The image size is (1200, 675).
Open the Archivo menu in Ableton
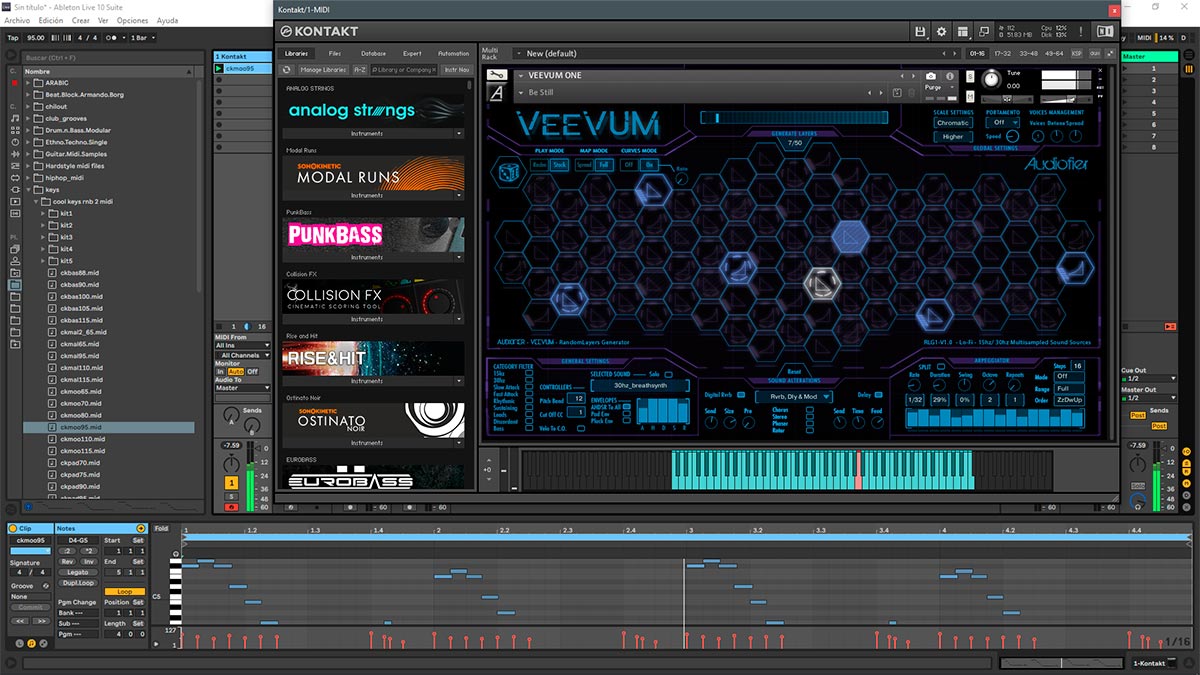[x=17, y=20]
